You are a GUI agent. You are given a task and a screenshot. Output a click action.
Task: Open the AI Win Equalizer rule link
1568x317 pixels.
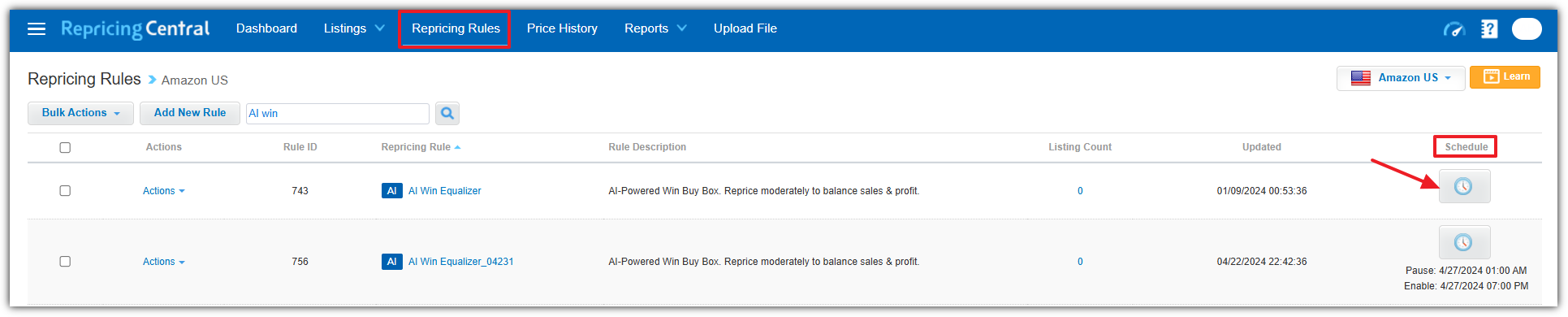pyautogui.click(x=444, y=191)
